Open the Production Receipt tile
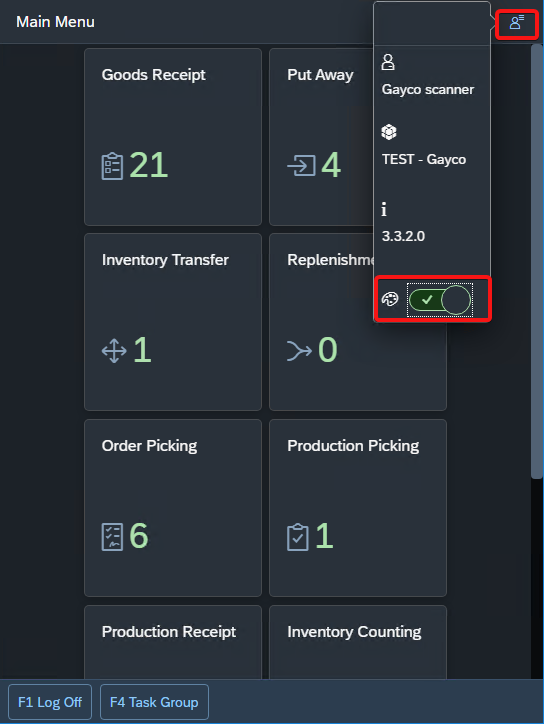 click(x=173, y=642)
